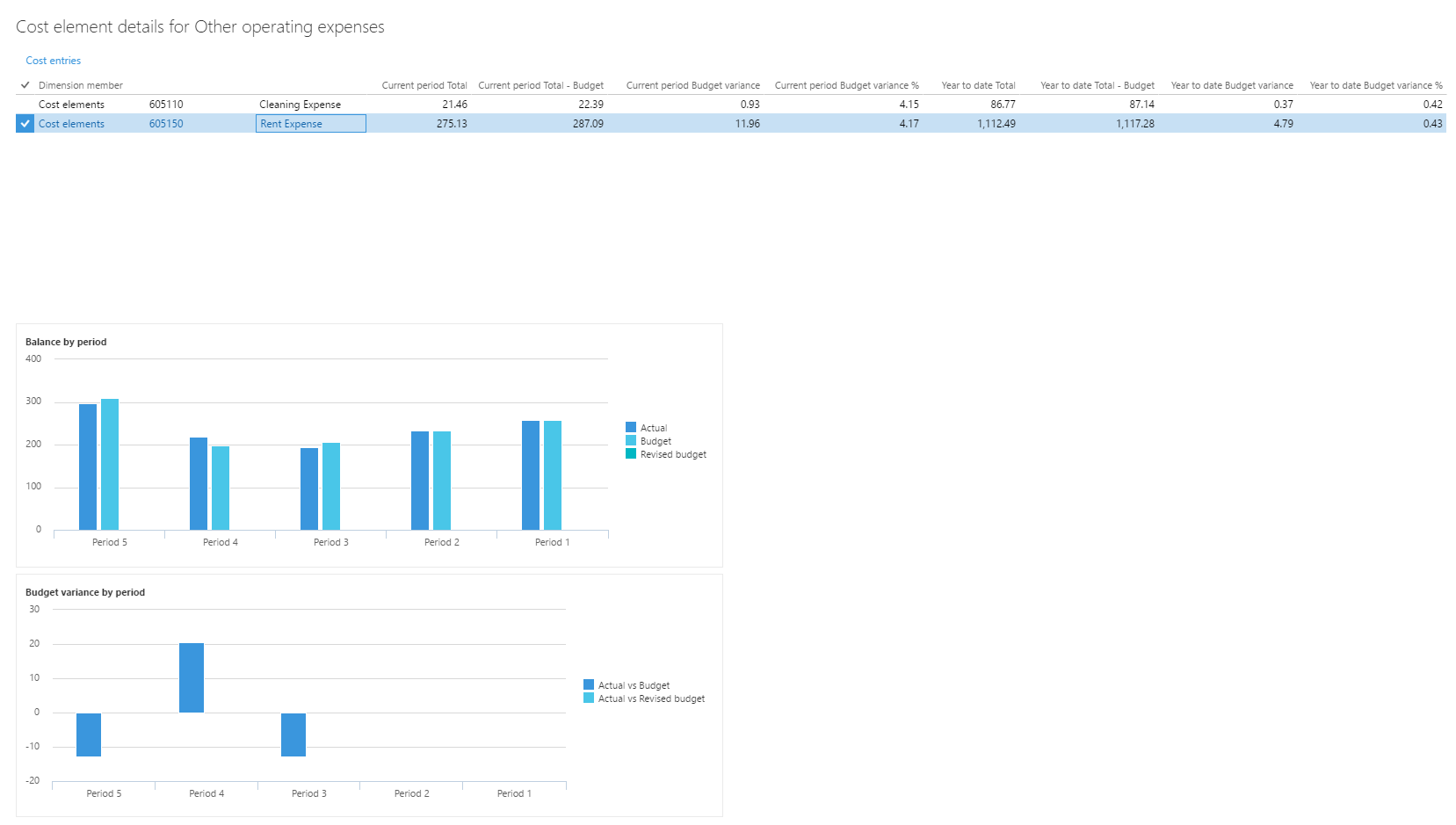
Task: Click the Current period Budget variance % header
Action: (x=845, y=84)
